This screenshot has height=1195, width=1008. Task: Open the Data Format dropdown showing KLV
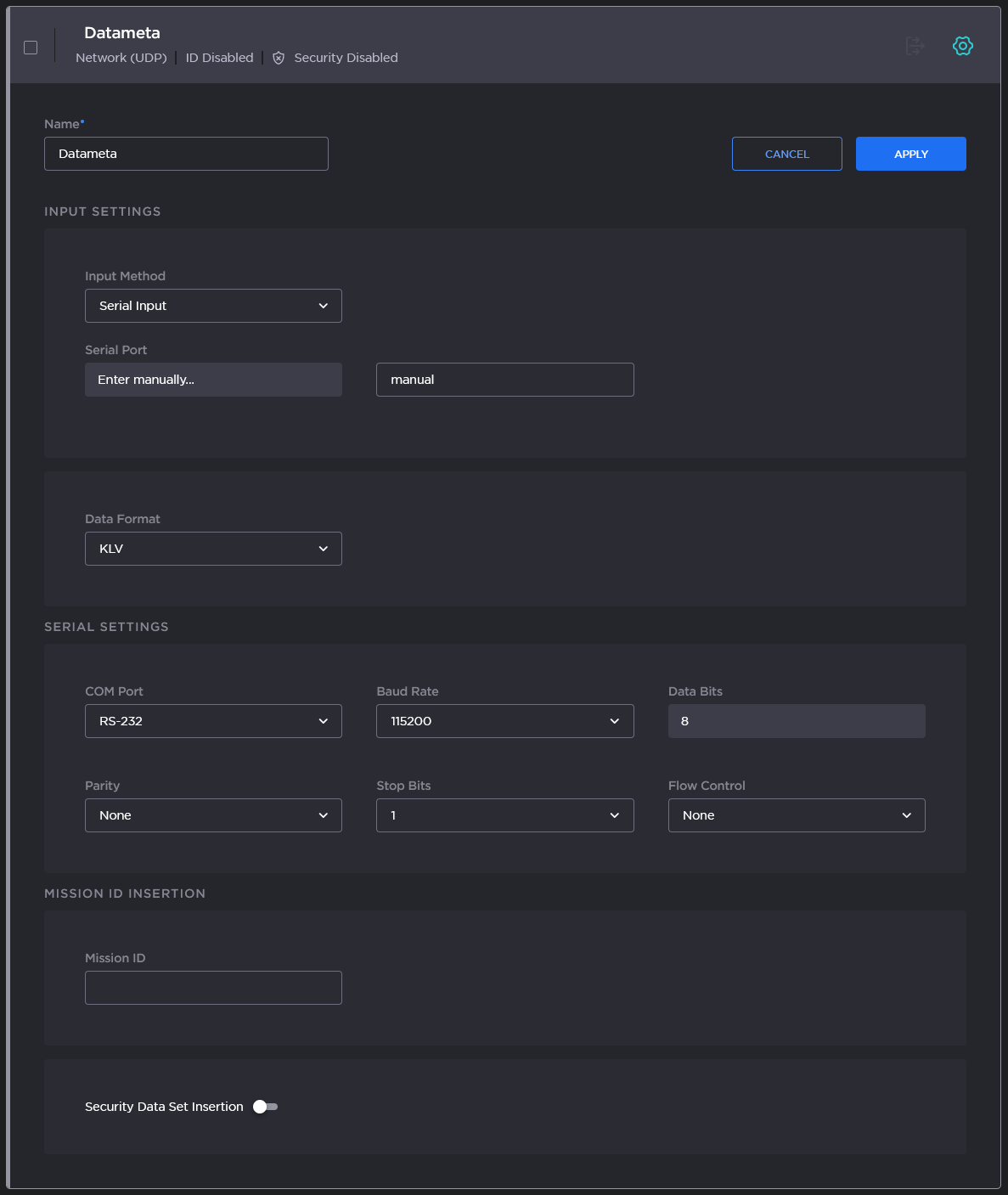click(213, 548)
